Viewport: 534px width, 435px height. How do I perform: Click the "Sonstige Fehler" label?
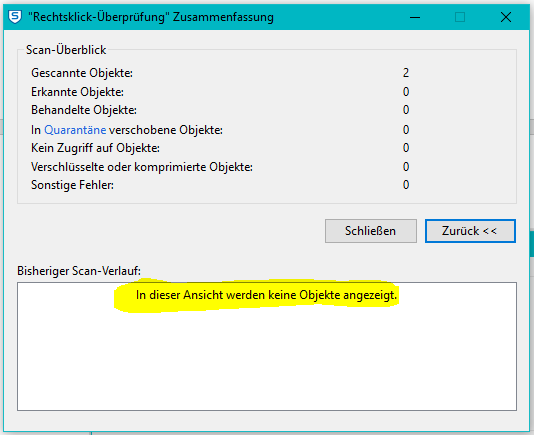point(72,185)
